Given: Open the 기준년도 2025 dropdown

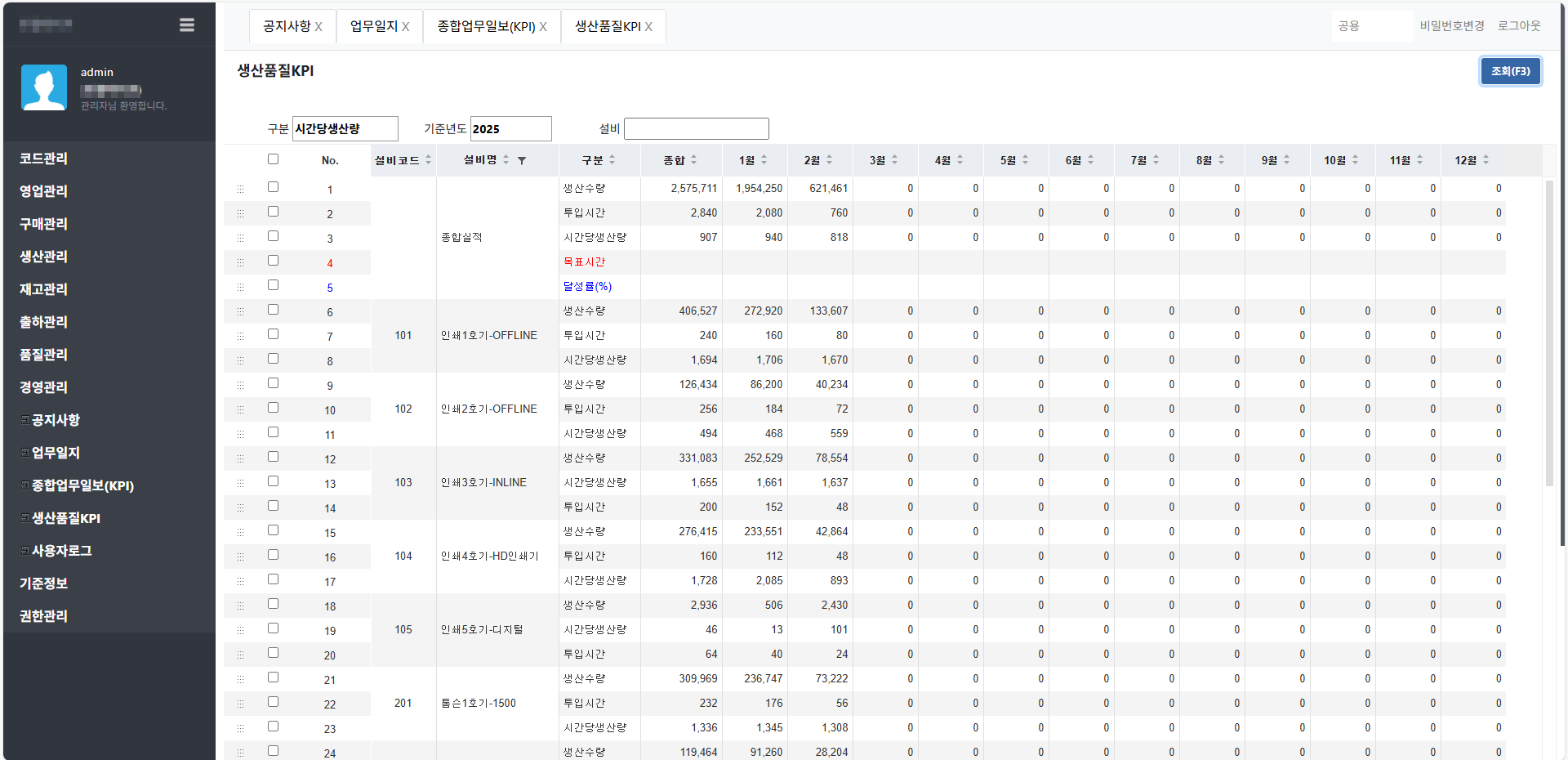Looking at the screenshot, I should [510, 128].
